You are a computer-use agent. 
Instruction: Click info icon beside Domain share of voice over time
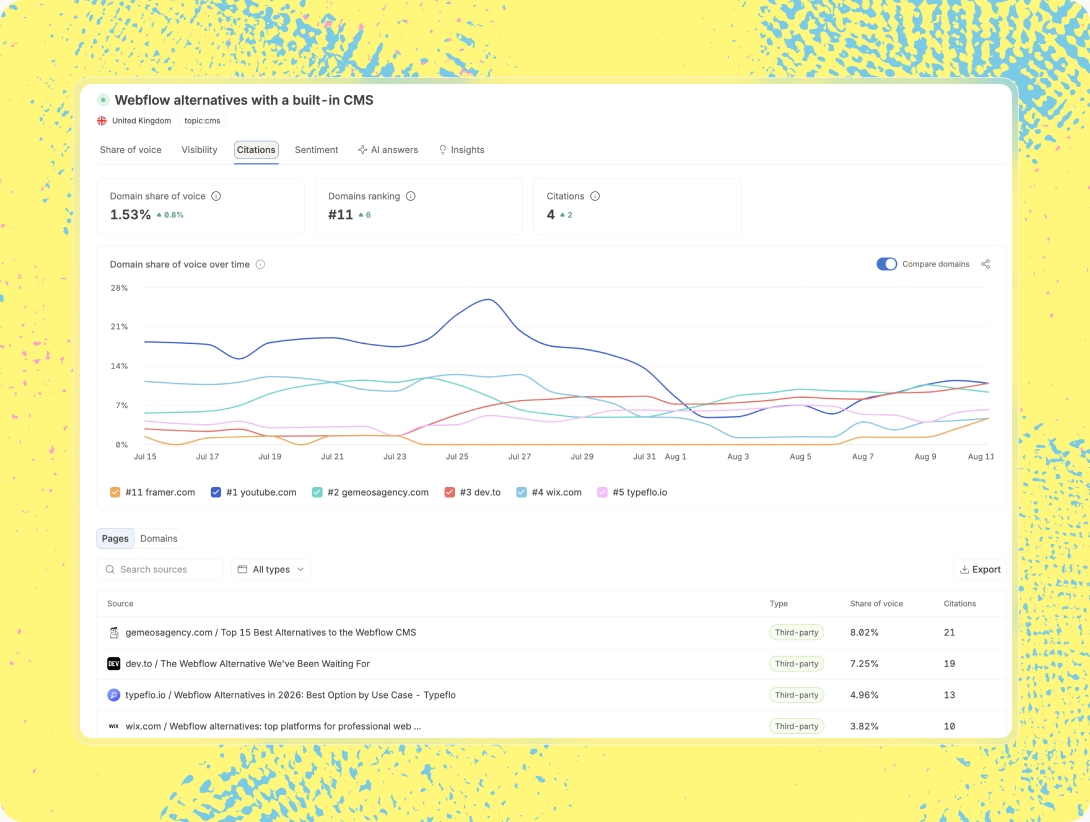tap(261, 264)
